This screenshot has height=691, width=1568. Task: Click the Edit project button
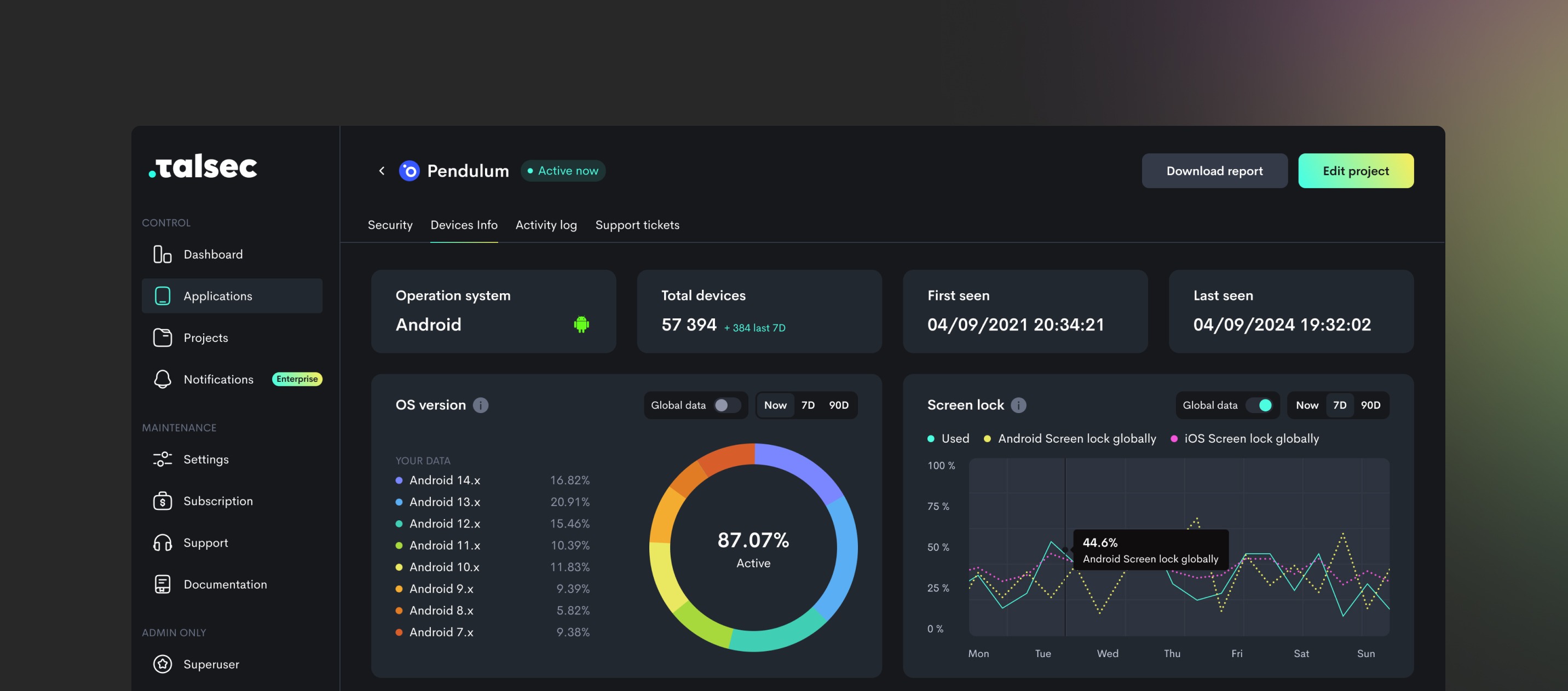pyautogui.click(x=1355, y=171)
